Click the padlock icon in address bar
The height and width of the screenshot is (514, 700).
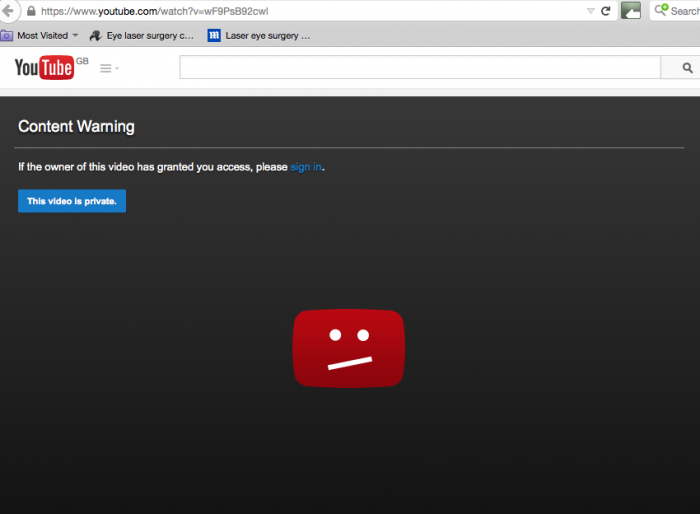coord(31,11)
